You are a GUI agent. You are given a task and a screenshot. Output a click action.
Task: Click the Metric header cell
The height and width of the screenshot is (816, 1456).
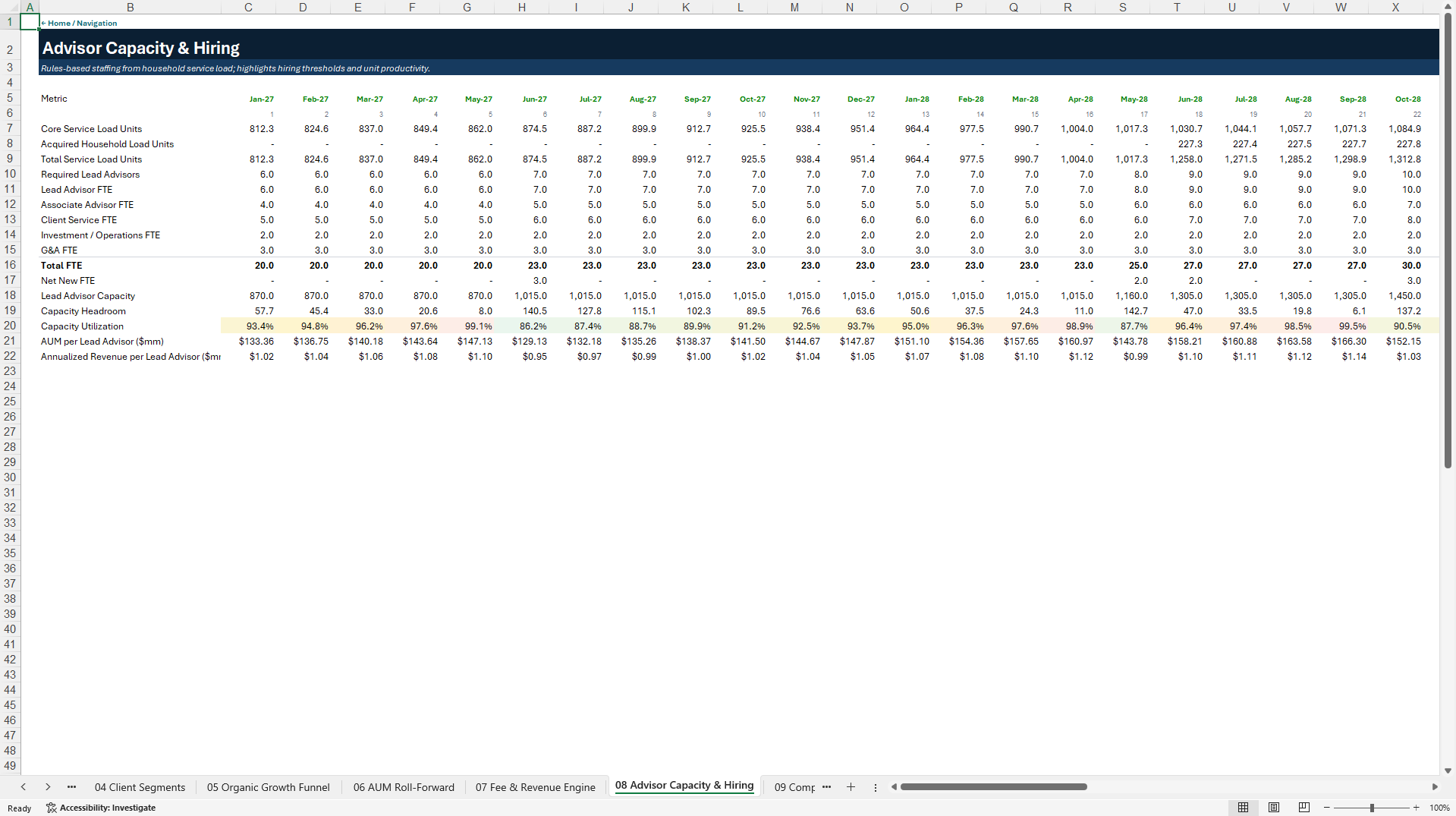point(54,99)
